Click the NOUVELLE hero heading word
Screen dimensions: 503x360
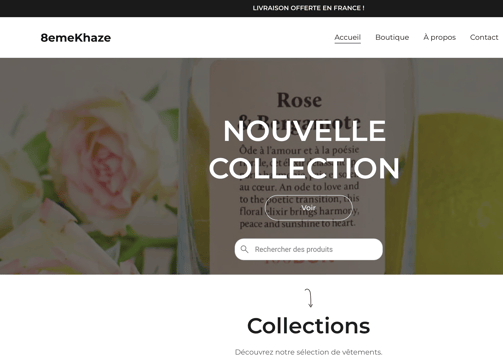[305, 131]
